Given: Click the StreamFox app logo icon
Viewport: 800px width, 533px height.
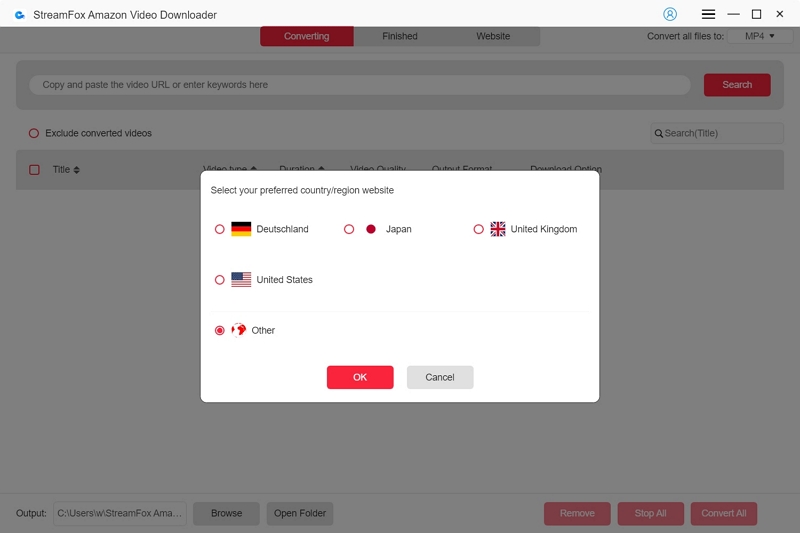Looking at the screenshot, I should point(19,15).
